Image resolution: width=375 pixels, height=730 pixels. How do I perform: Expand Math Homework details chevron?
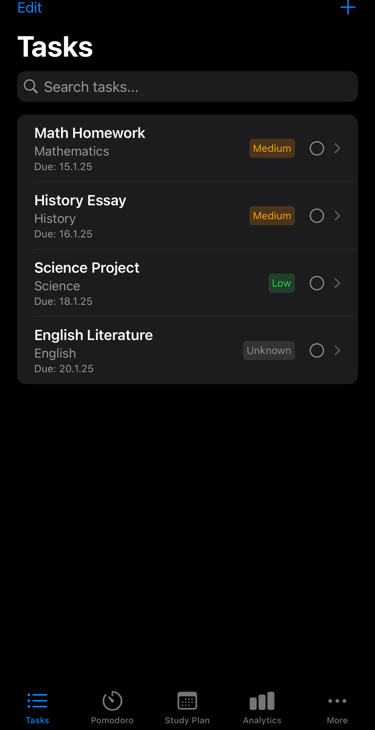tap(338, 149)
